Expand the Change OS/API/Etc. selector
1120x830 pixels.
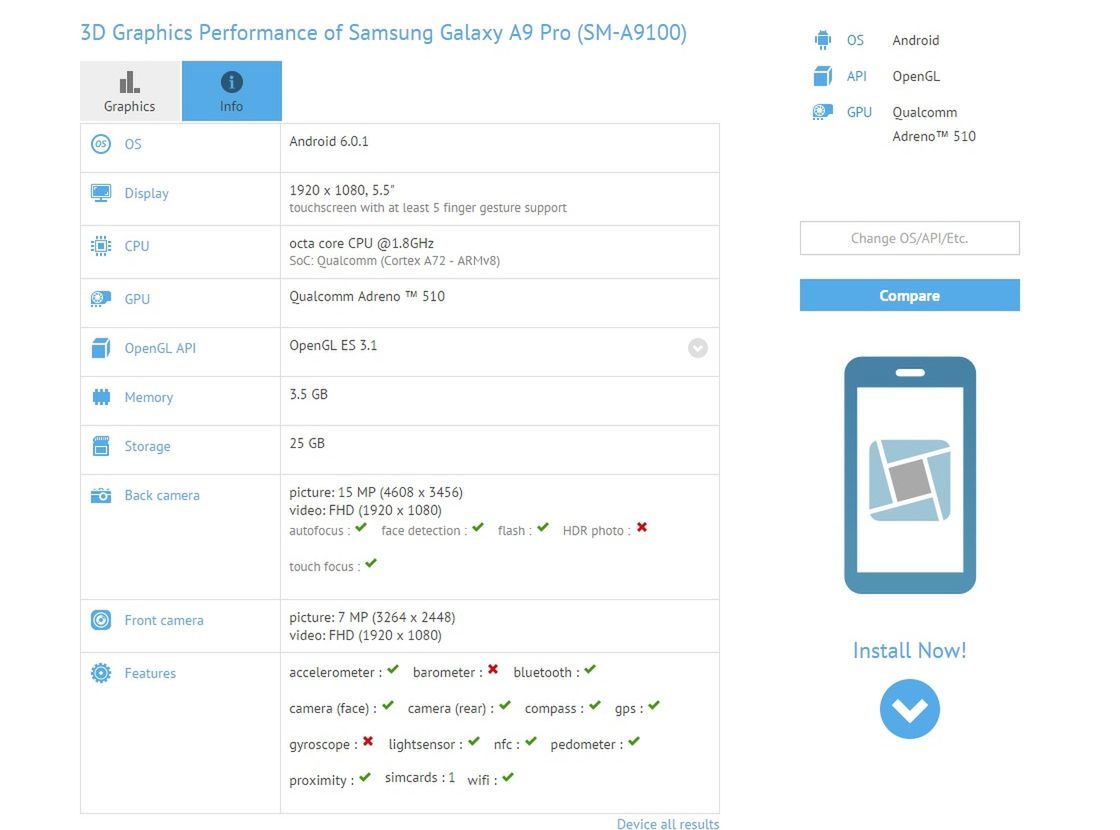click(908, 238)
